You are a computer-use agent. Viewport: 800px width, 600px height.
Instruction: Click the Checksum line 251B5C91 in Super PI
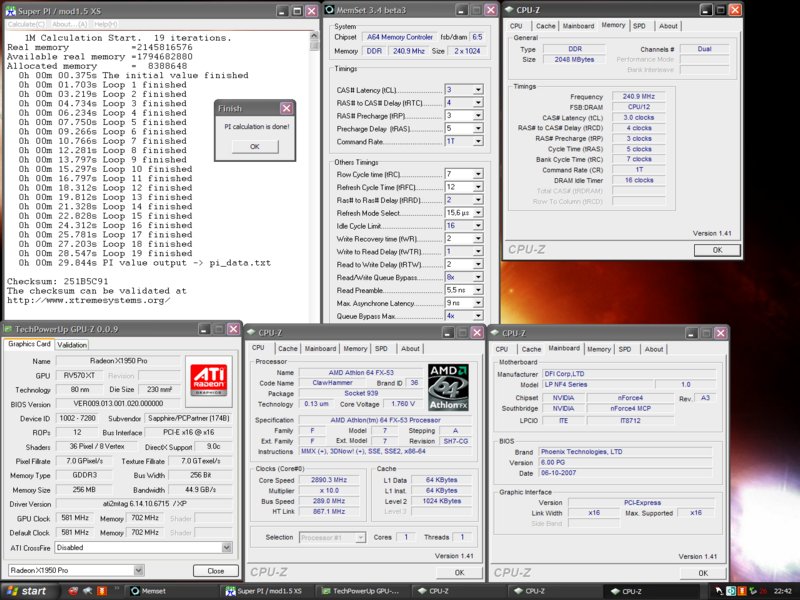[57, 281]
